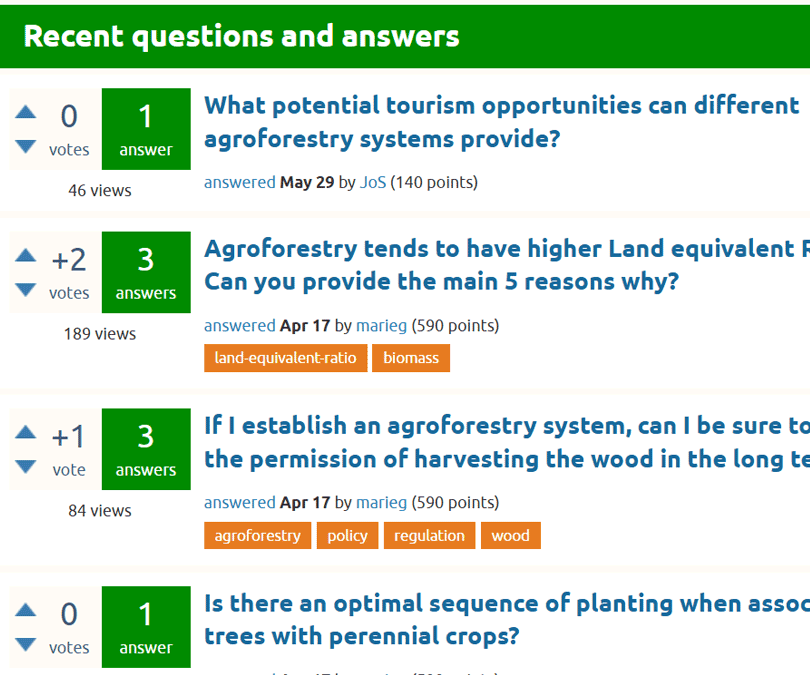Filter by the wood tag
Image resolution: width=810 pixels, height=675 pixels.
click(510, 535)
